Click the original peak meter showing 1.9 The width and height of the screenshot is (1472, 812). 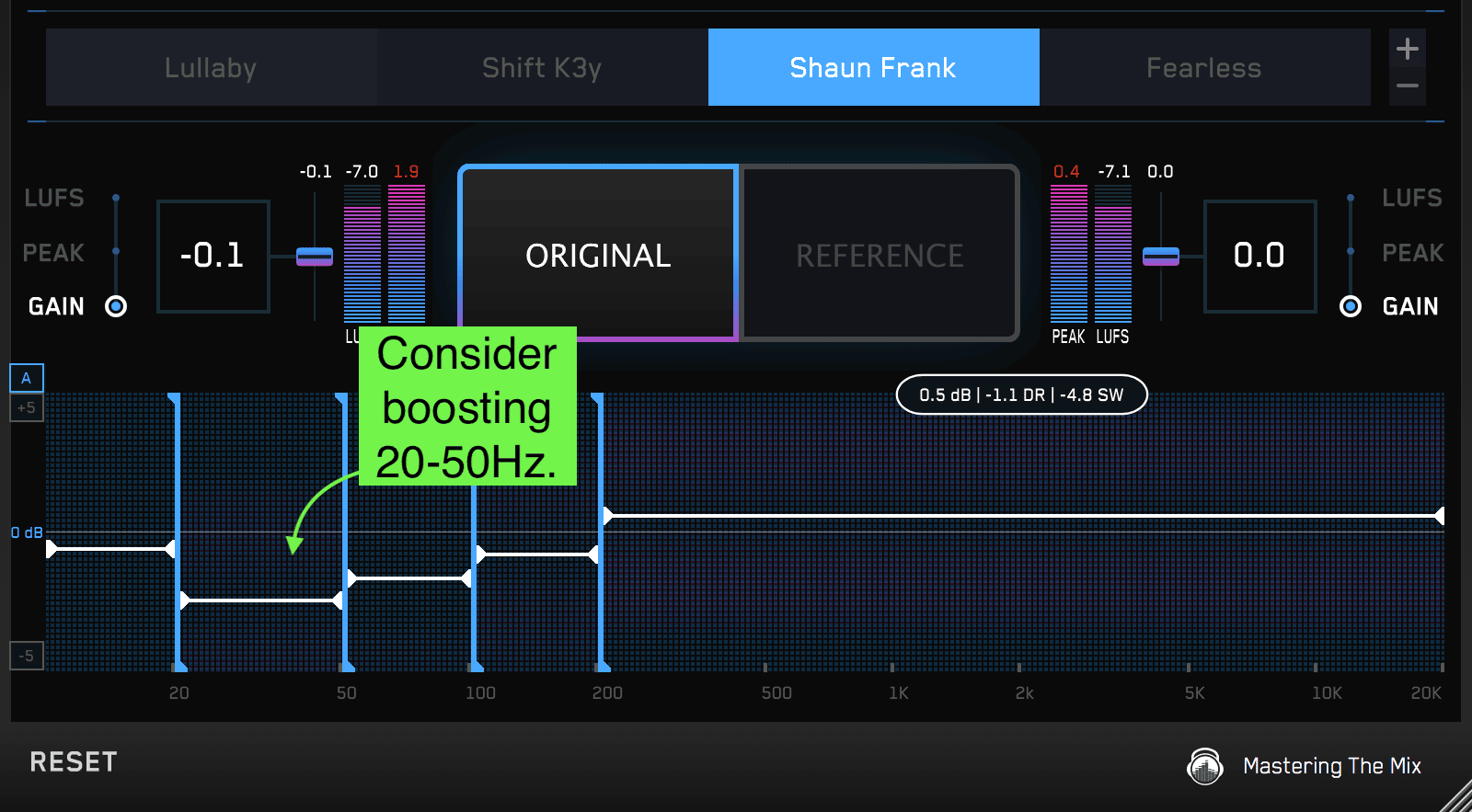[407, 254]
